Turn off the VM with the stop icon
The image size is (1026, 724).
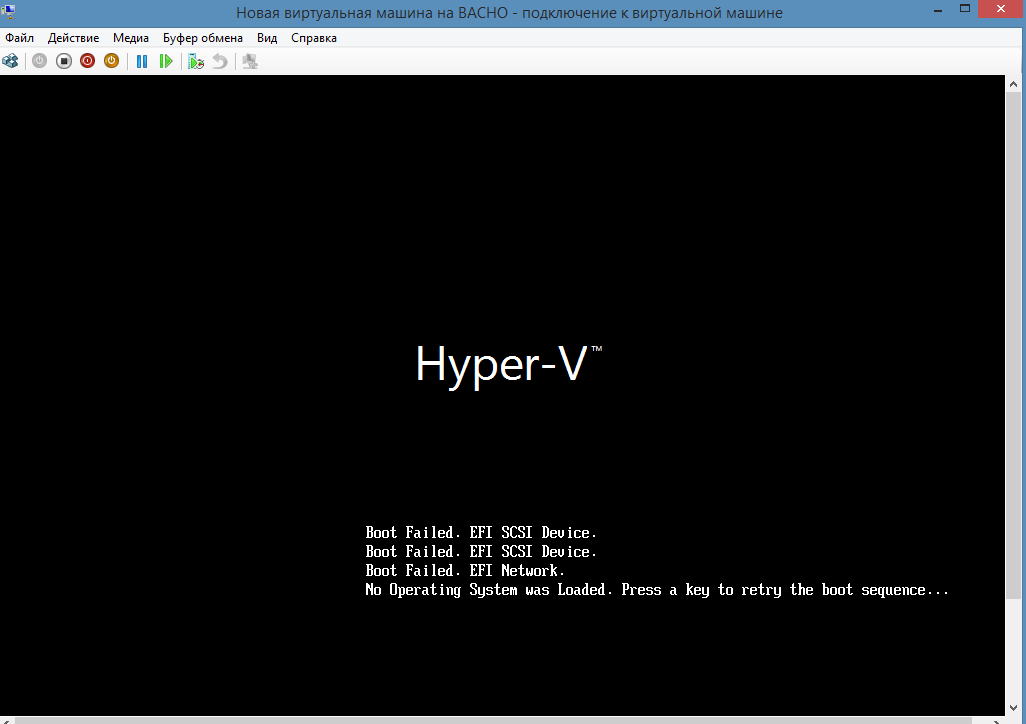point(63,61)
